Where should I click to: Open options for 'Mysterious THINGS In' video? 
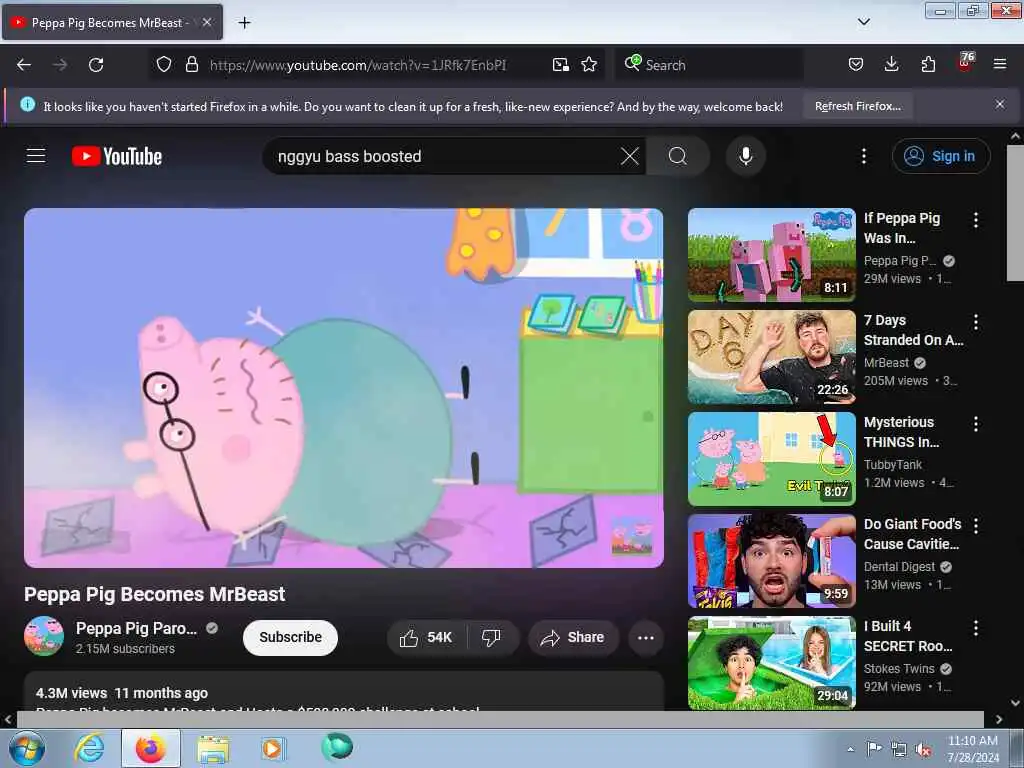pos(976,424)
